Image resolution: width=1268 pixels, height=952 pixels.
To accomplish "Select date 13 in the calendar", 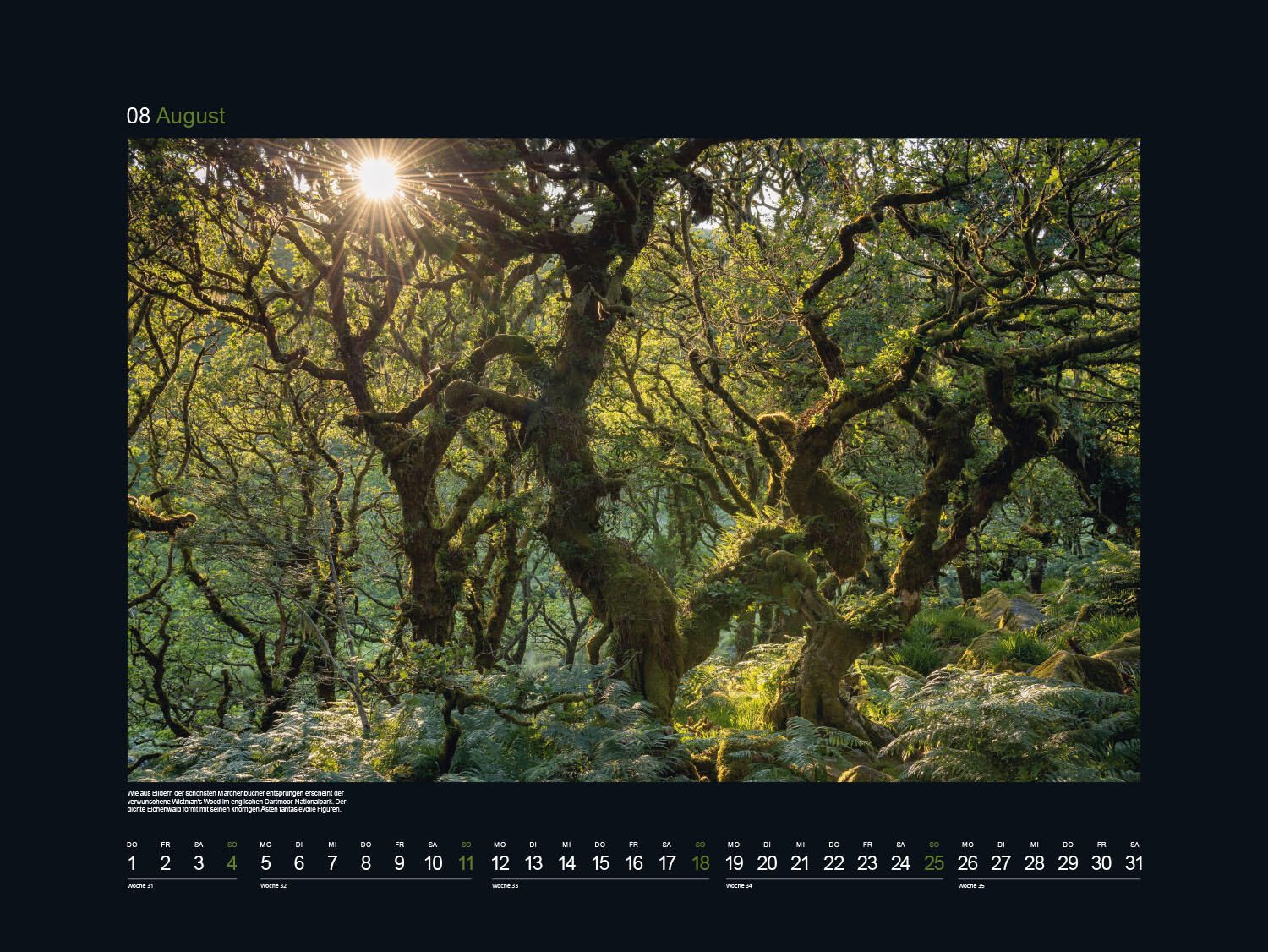I will point(533,863).
